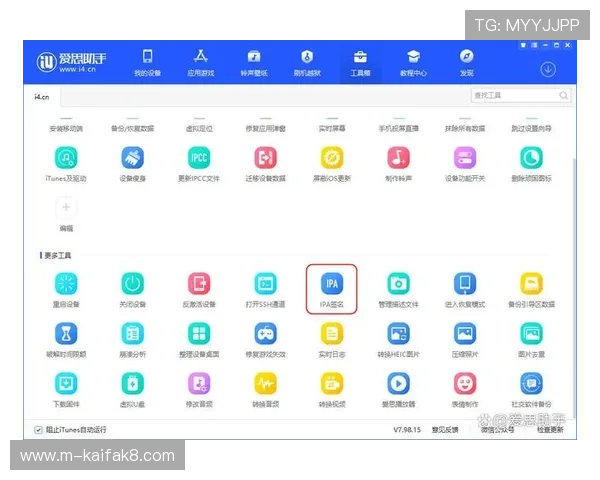The height and width of the screenshot is (480, 600).
Task: Click the 虚拟U盘 icon
Action: [133, 384]
